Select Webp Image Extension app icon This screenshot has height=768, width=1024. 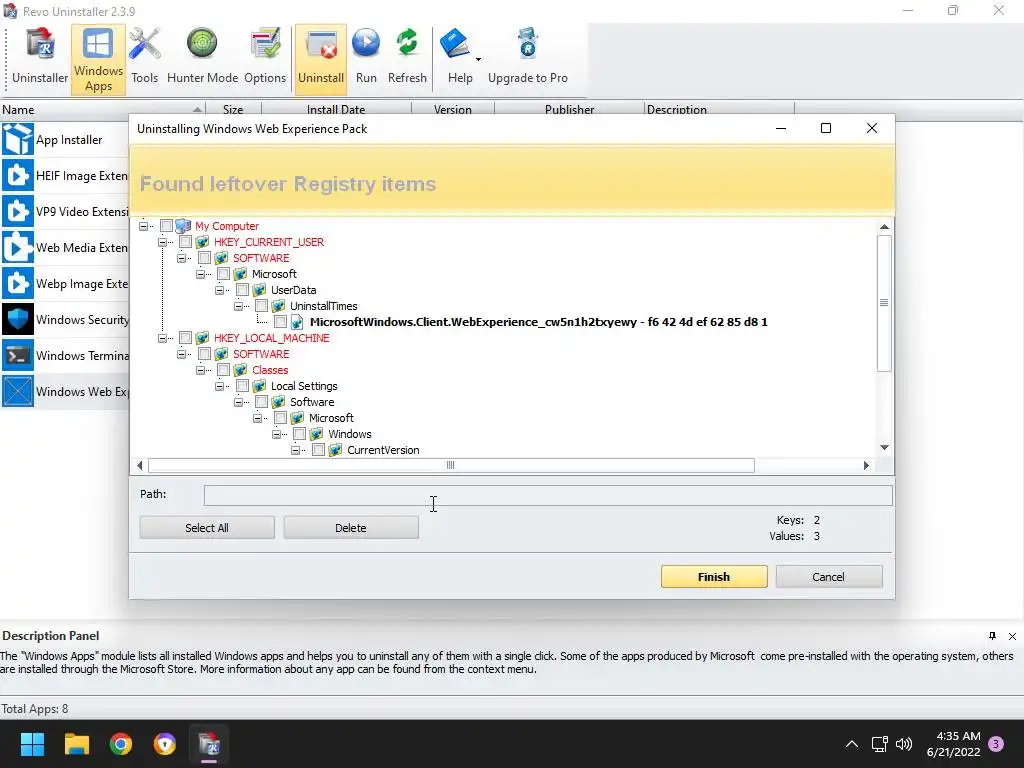[x=17, y=283]
